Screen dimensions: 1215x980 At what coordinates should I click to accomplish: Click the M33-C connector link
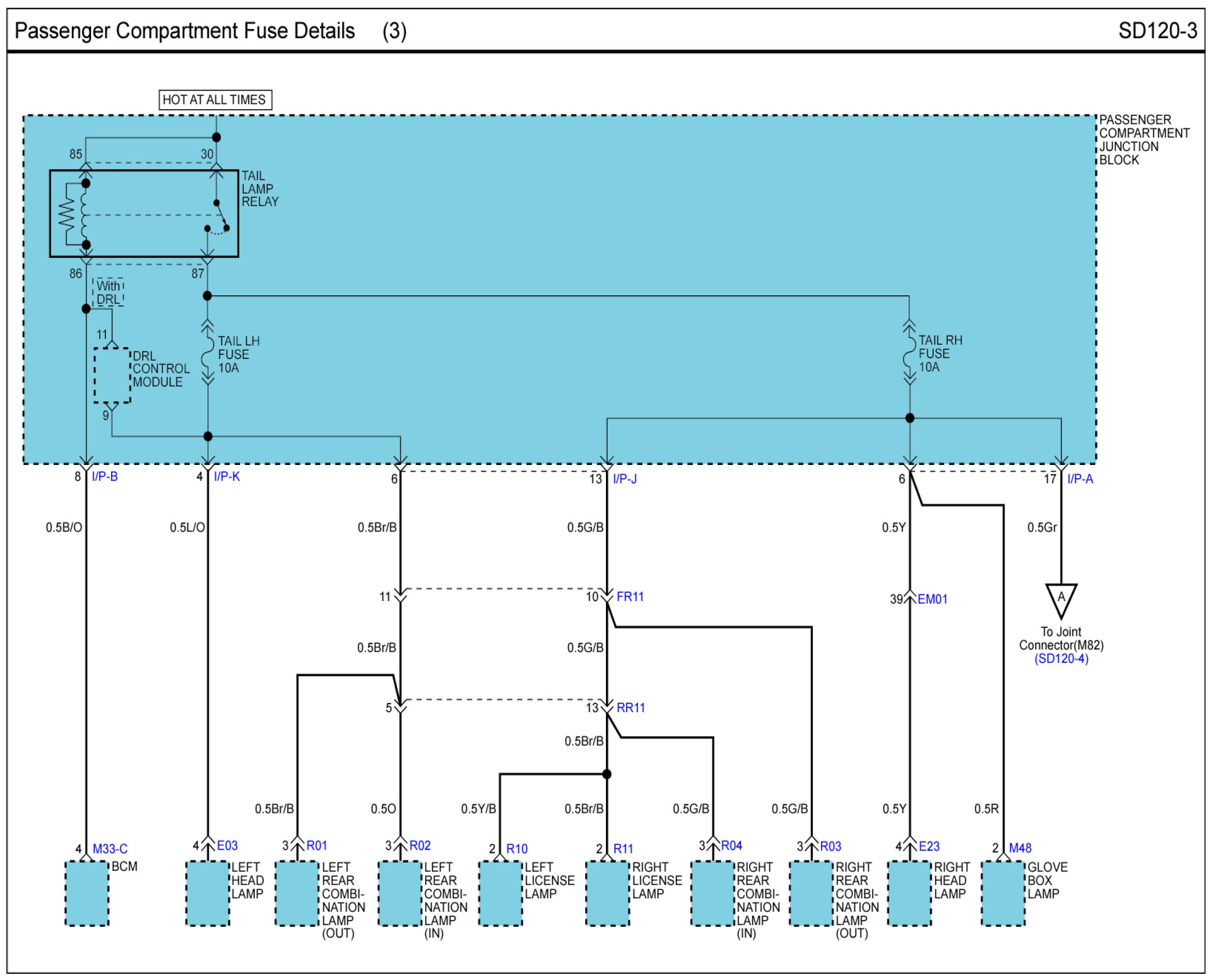point(110,849)
